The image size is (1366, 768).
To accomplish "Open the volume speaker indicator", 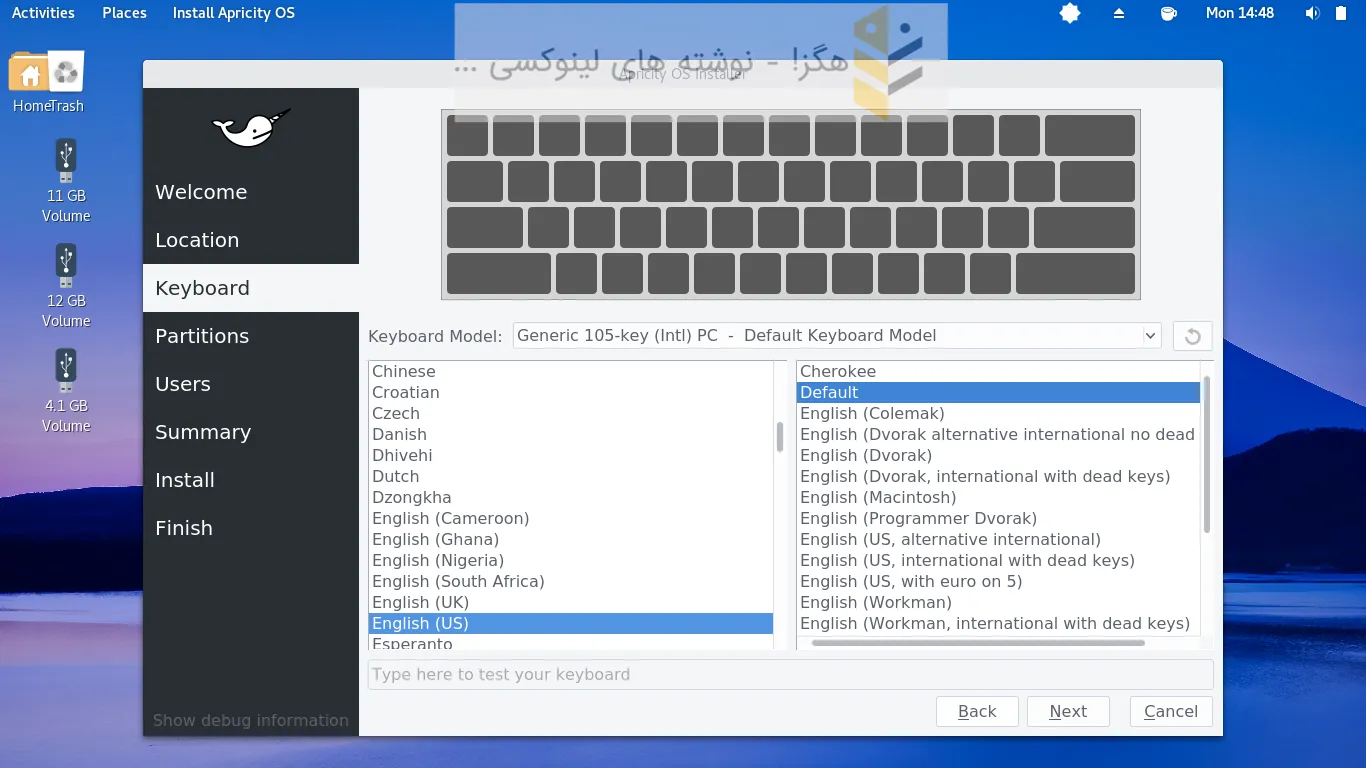I will 1312,13.
